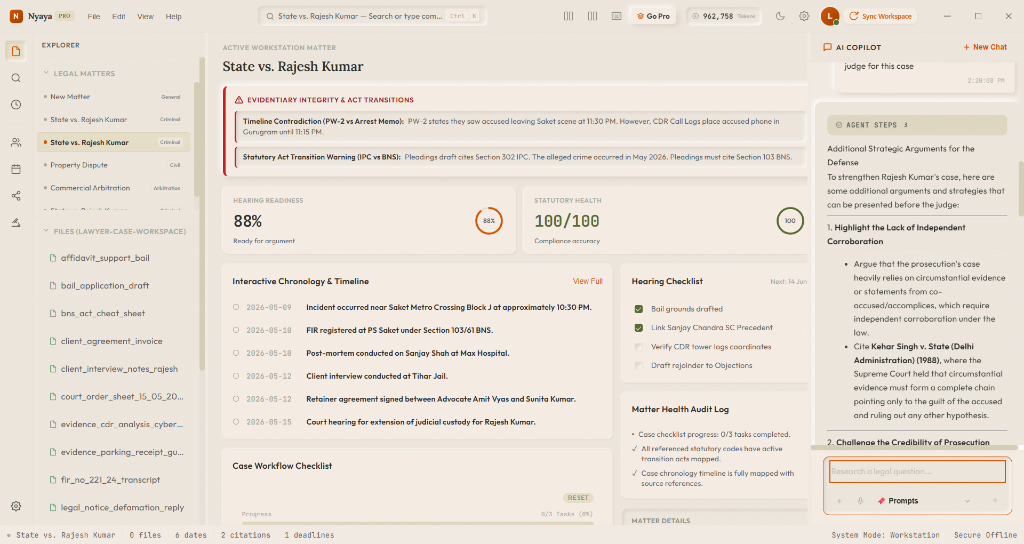Open the calendar icon in left sidebar
The width and height of the screenshot is (1024, 544).
[16, 169]
